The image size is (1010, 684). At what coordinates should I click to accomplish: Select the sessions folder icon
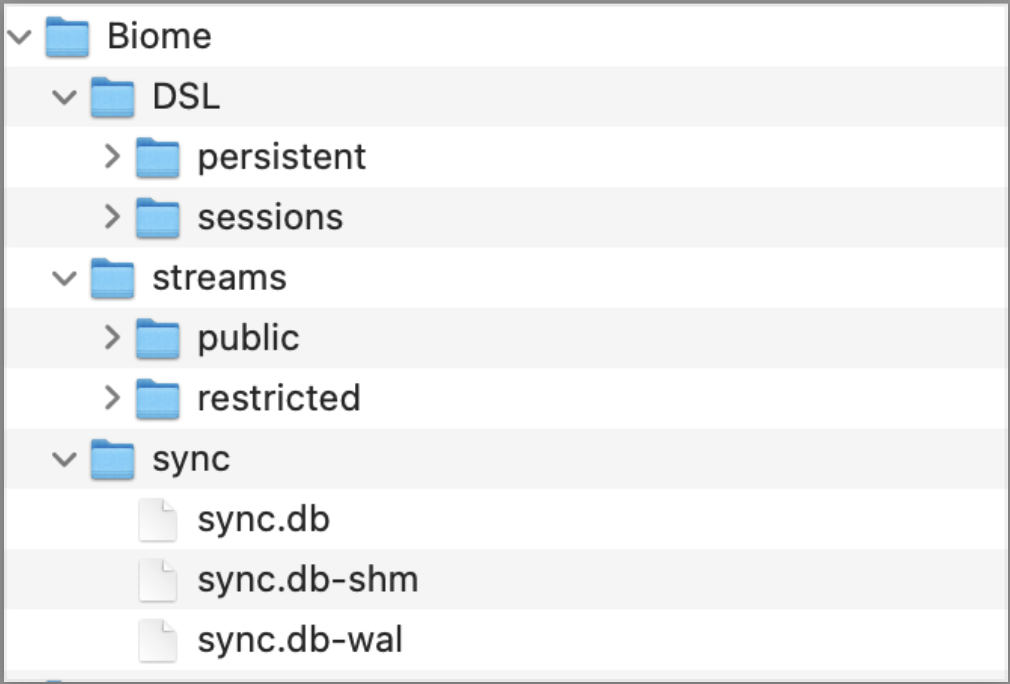coord(158,218)
